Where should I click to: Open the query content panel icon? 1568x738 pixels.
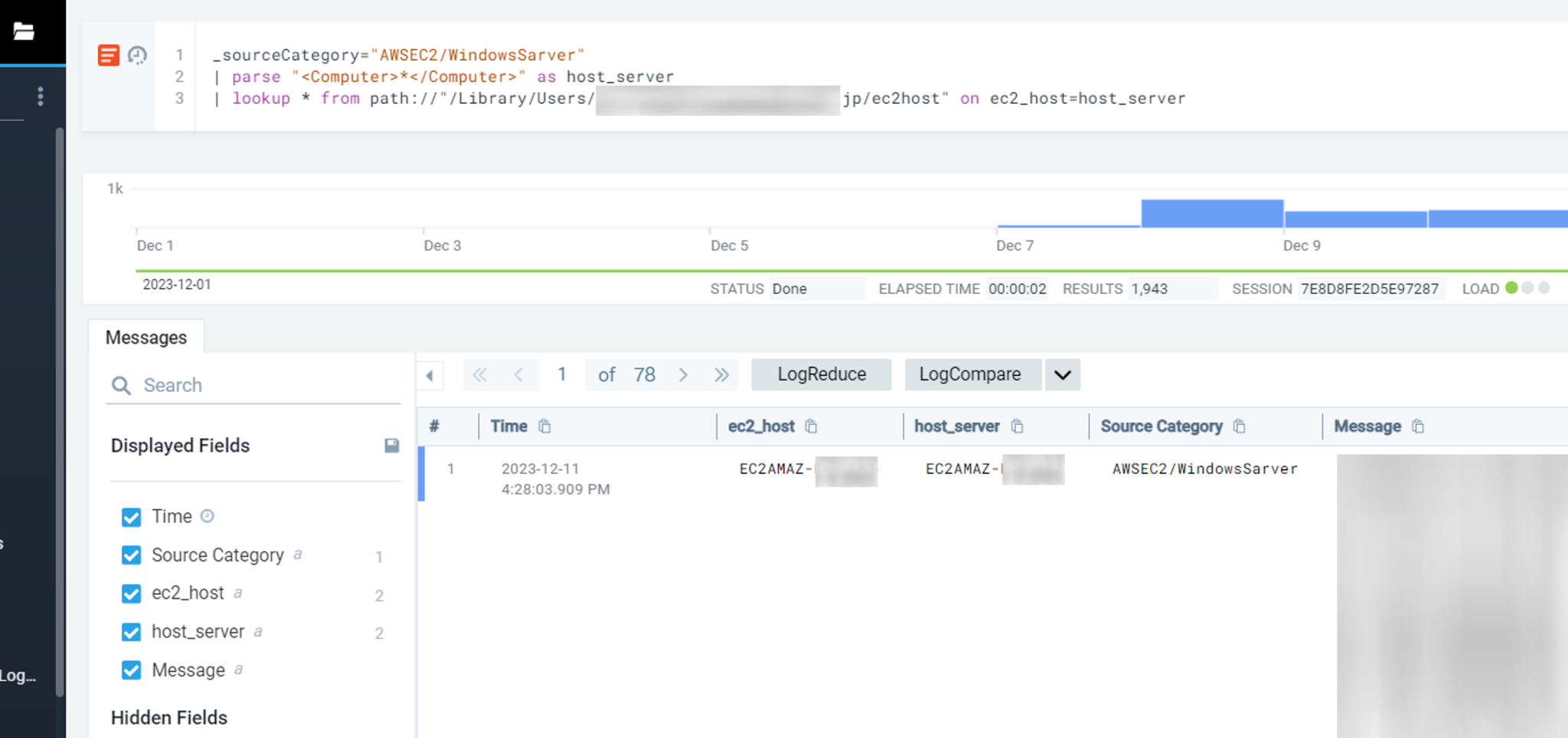109,54
